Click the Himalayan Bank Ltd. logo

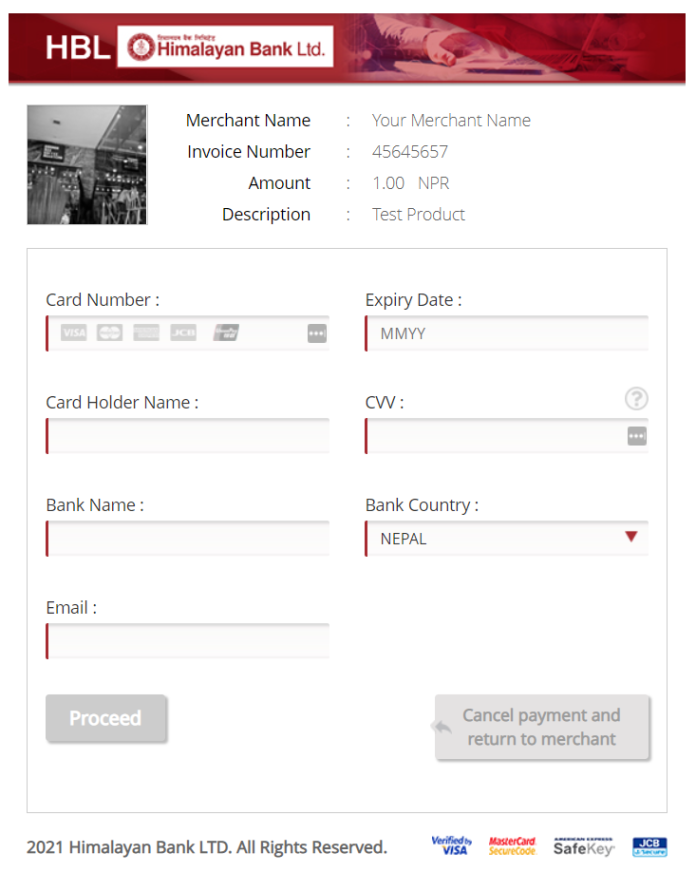tap(225, 47)
